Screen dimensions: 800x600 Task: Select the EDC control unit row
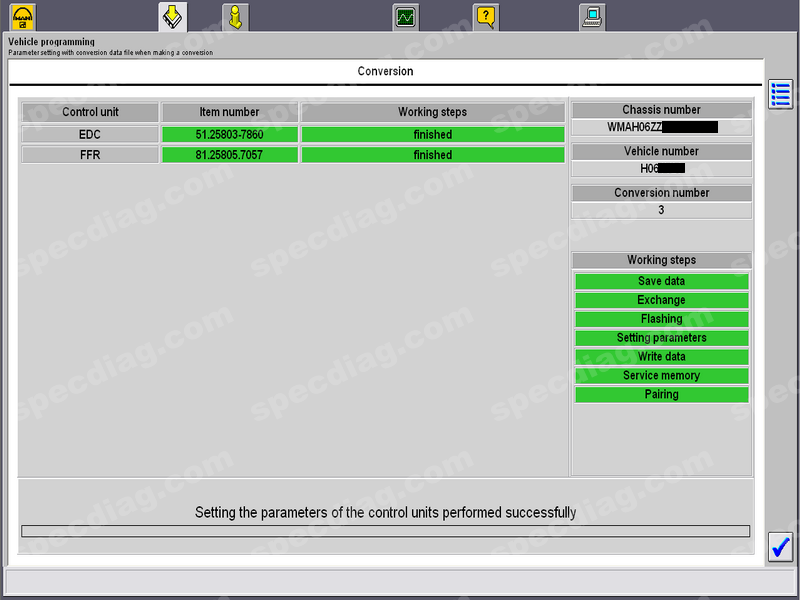click(90, 135)
